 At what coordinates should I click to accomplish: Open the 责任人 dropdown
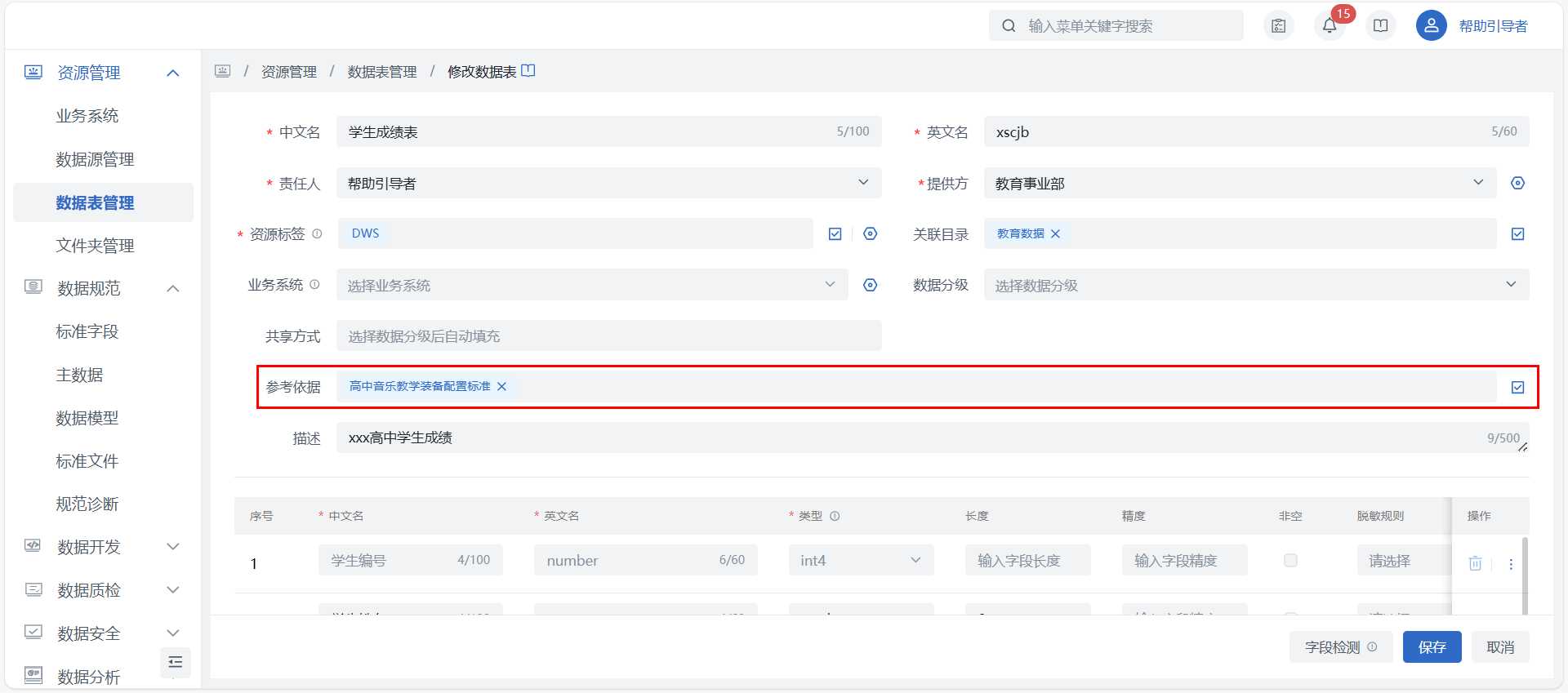click(608, 183)
